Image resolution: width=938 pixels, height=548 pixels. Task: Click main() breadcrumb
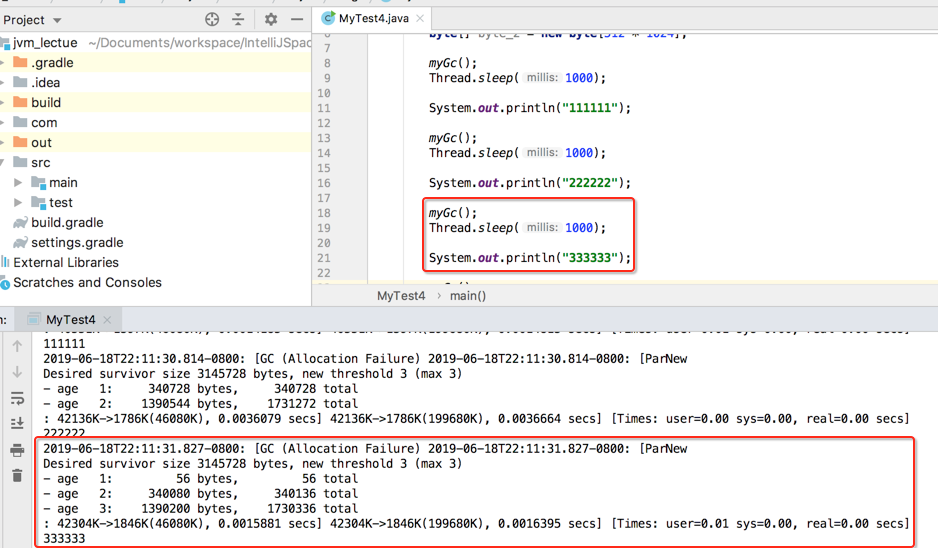click(x=468, y=296)
